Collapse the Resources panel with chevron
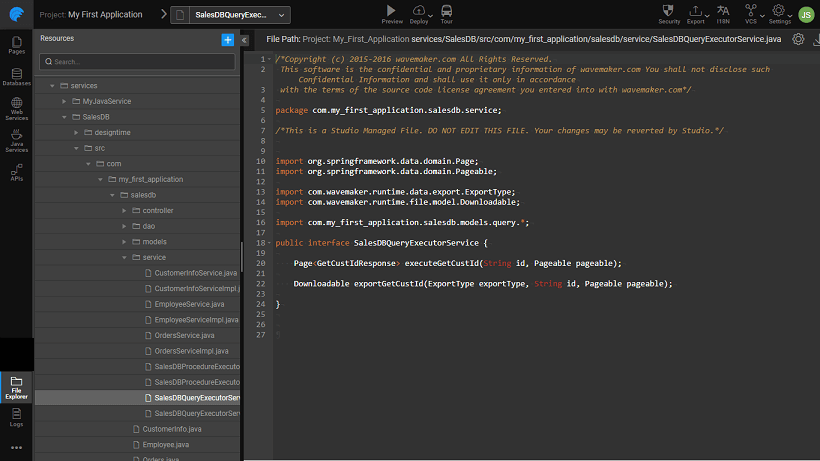 [x=246, y=39]
